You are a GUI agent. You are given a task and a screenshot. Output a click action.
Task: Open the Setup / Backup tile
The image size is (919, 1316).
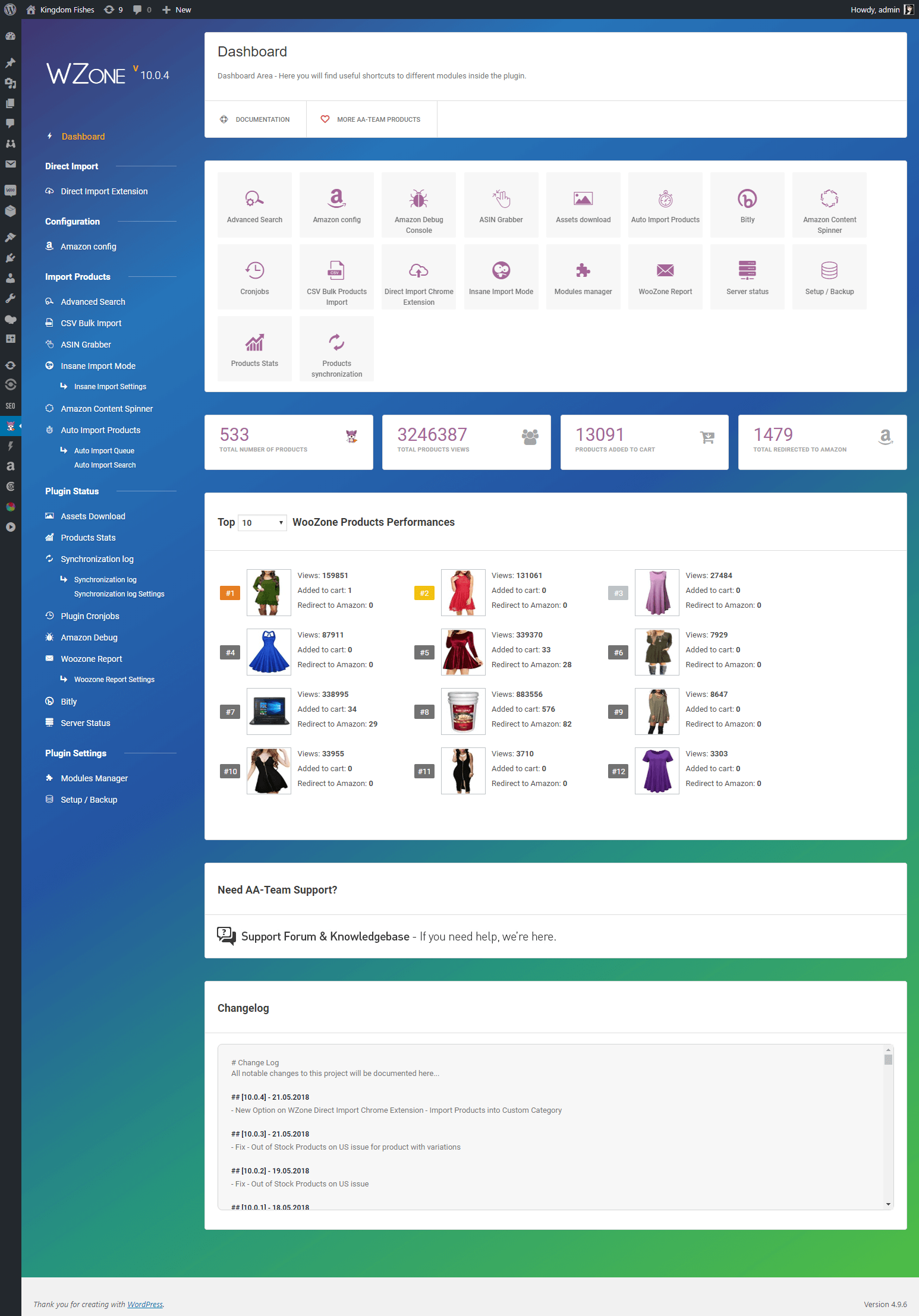click(x=829, y=277)
